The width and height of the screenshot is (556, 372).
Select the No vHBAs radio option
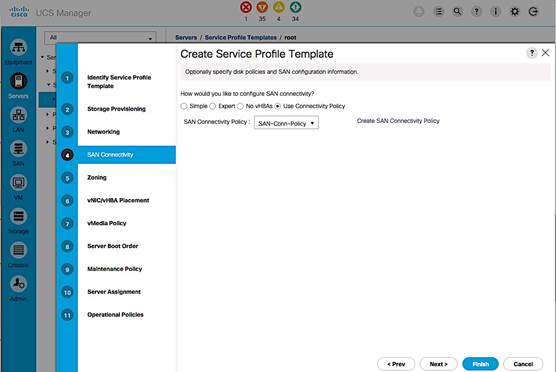coord(240,106)
